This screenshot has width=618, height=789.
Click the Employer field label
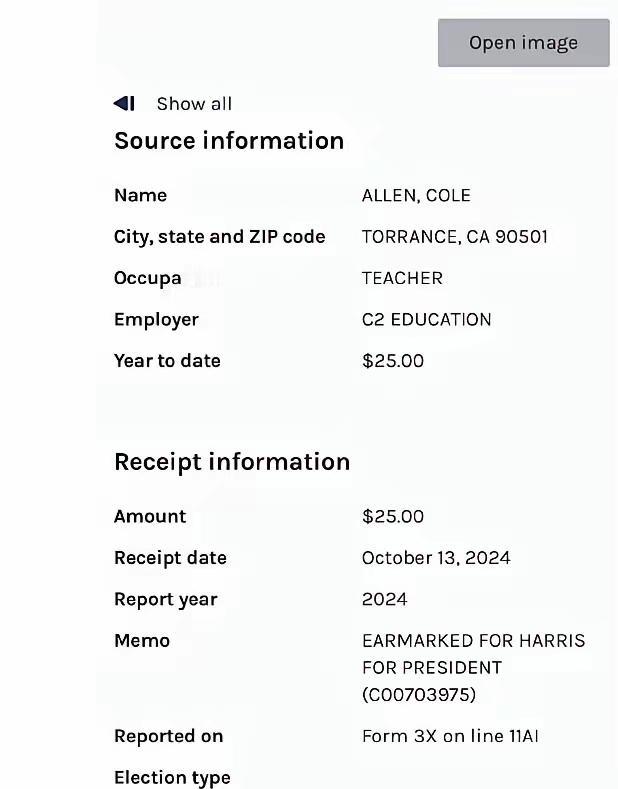pyautogui.click(x=156, y=320)
